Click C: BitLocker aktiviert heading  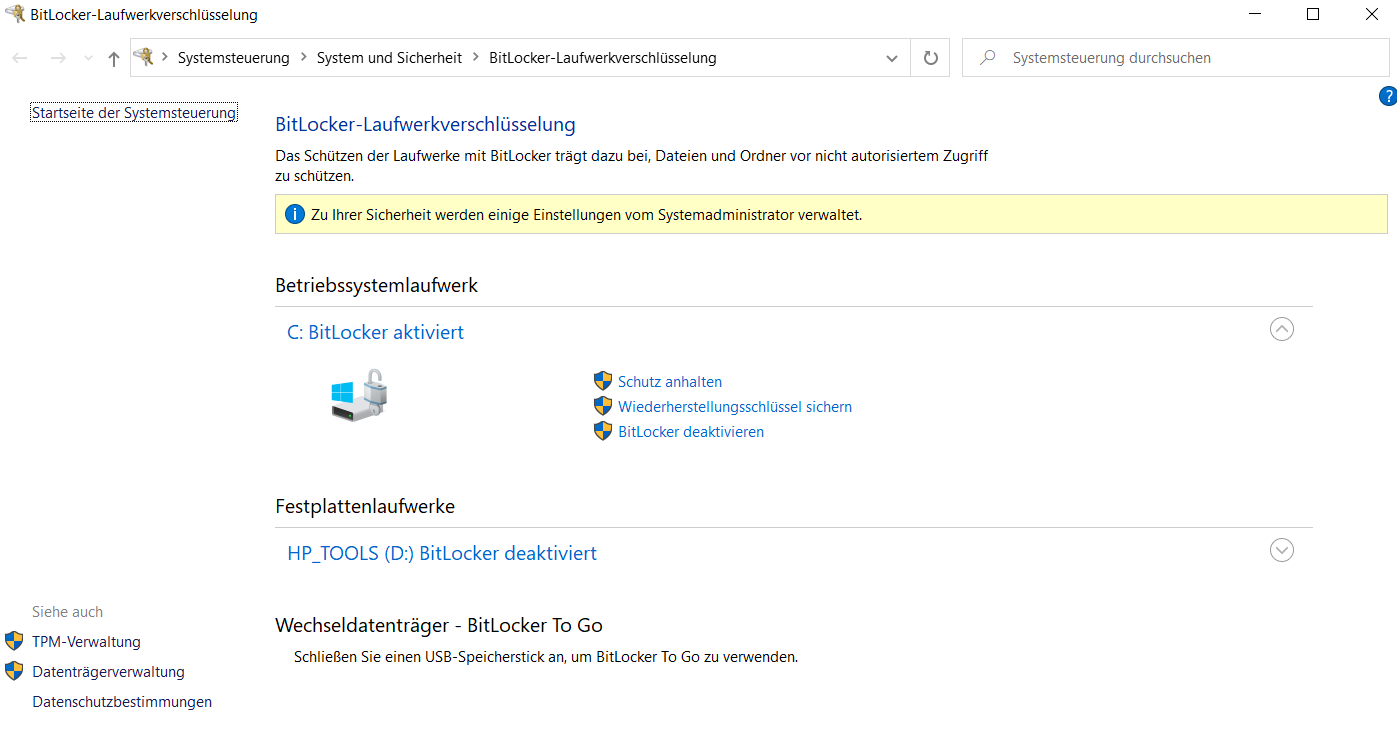376,332
